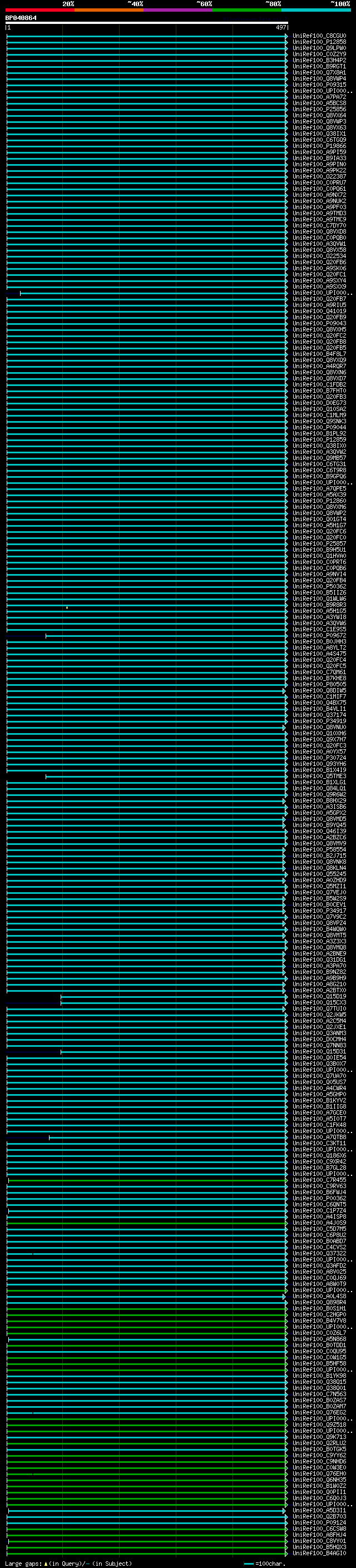Open hit UniRef100_Q9LPW0

point(319,48)
